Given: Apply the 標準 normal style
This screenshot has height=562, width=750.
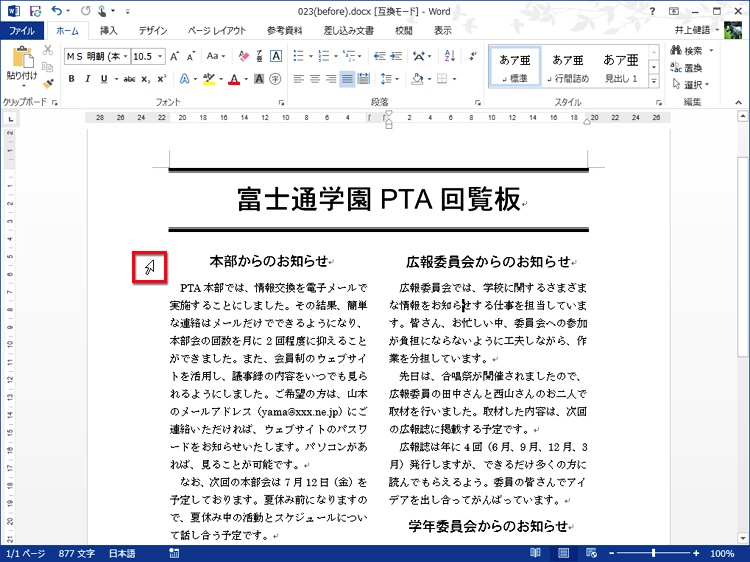Looking at the screenshot, I should [515, 67].
